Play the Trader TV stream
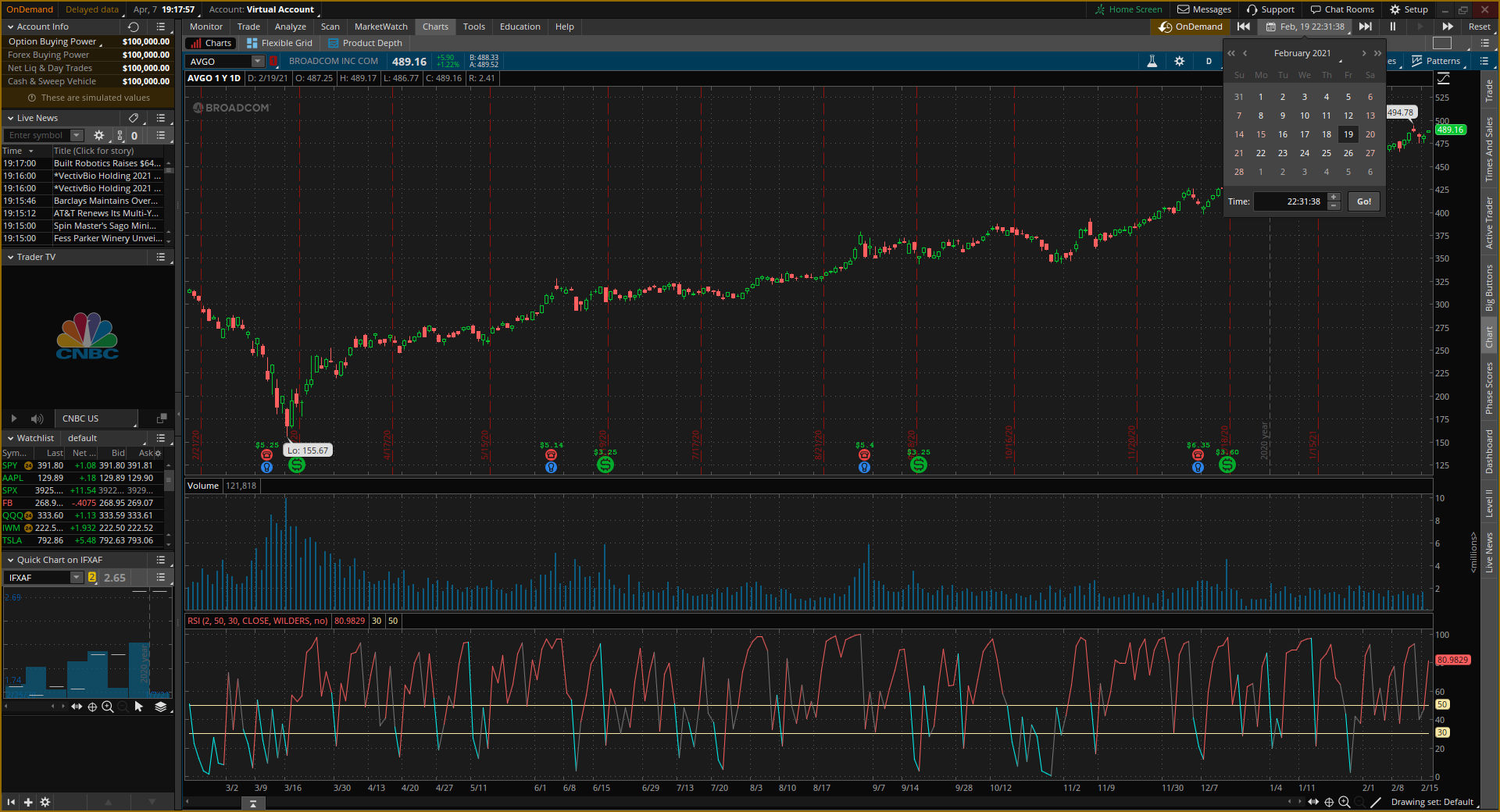 tap(13, 418)
